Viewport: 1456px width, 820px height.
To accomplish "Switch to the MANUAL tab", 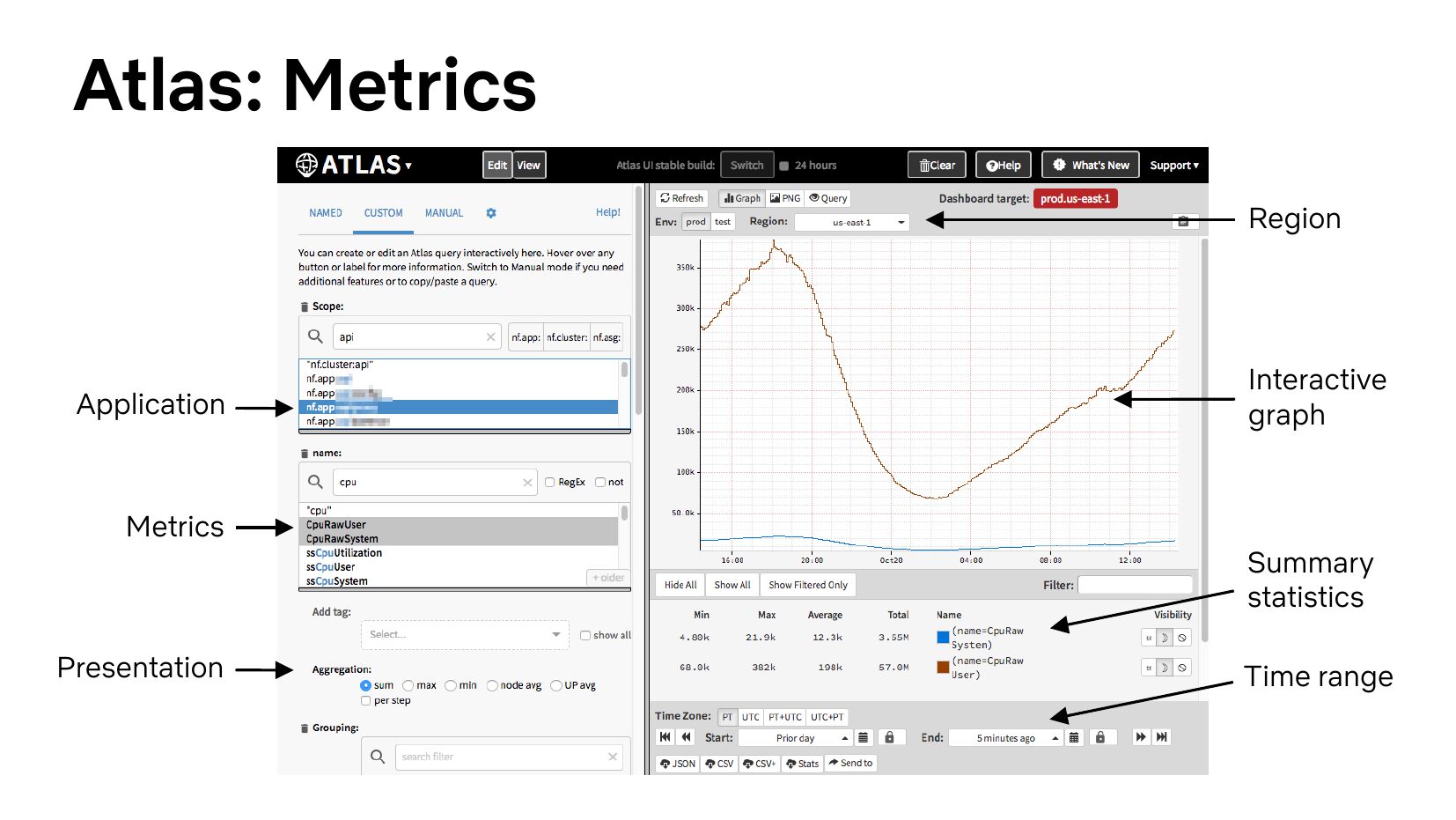I will (x=444, y=213).
